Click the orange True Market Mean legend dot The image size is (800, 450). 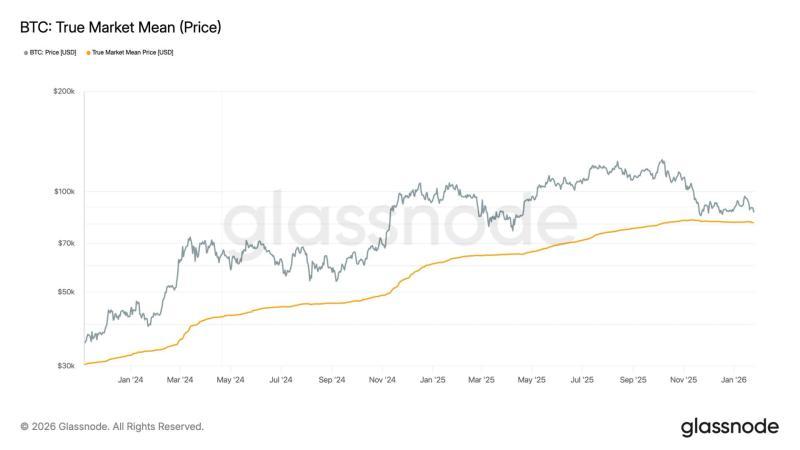point(87,52)
